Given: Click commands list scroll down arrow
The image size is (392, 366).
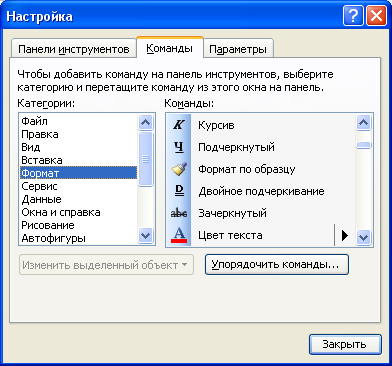Looking at the screenshot, I should [363, 237].
